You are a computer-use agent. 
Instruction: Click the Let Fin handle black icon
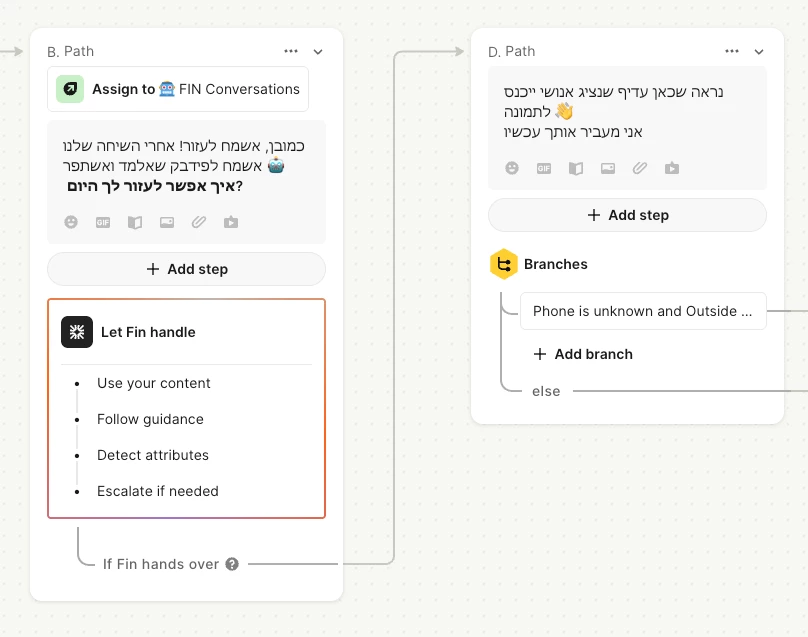pos(77,332)
